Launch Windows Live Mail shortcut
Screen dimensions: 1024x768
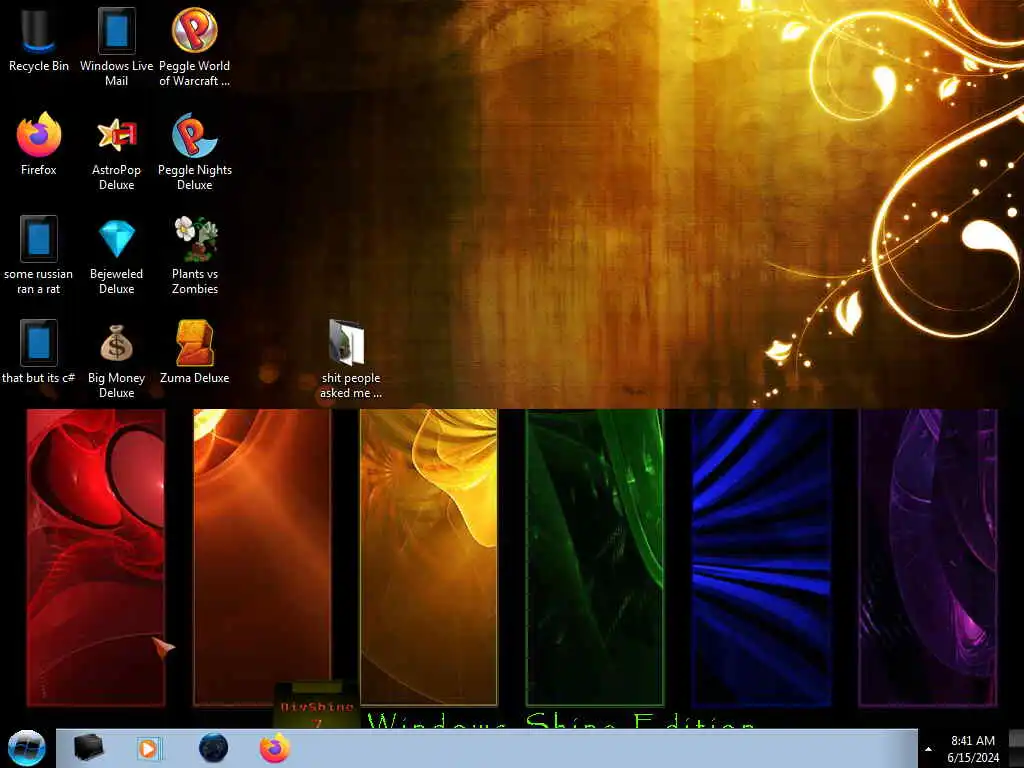click(x=116, y=47)
